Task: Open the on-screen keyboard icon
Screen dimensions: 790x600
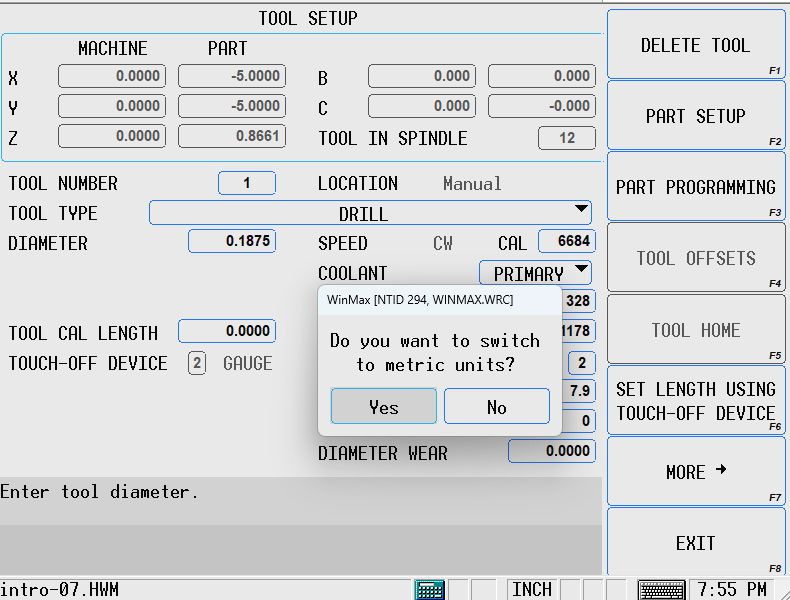Action: (661, 589)
